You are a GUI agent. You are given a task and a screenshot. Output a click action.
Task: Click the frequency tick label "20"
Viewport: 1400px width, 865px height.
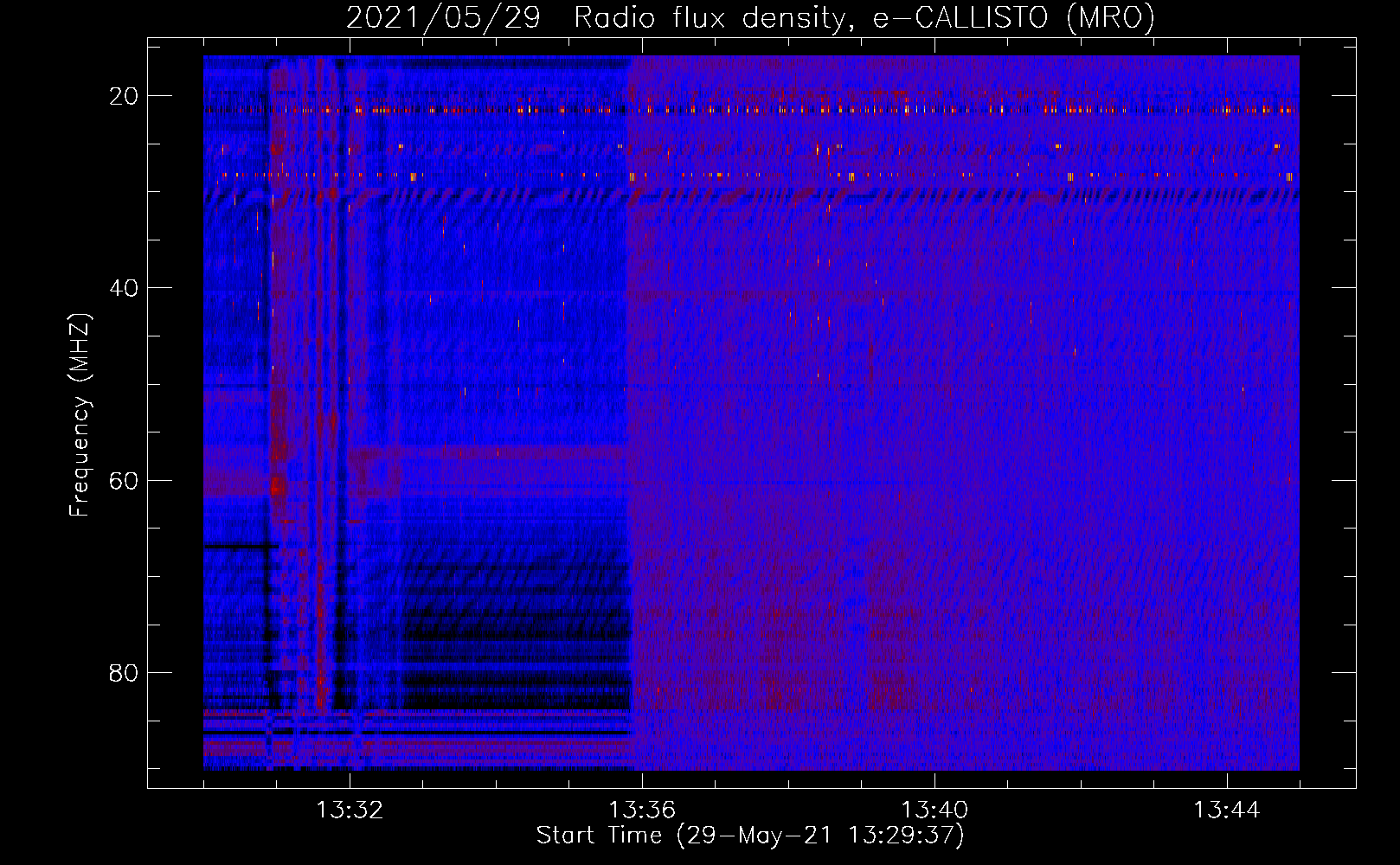(x=124, y=96)
